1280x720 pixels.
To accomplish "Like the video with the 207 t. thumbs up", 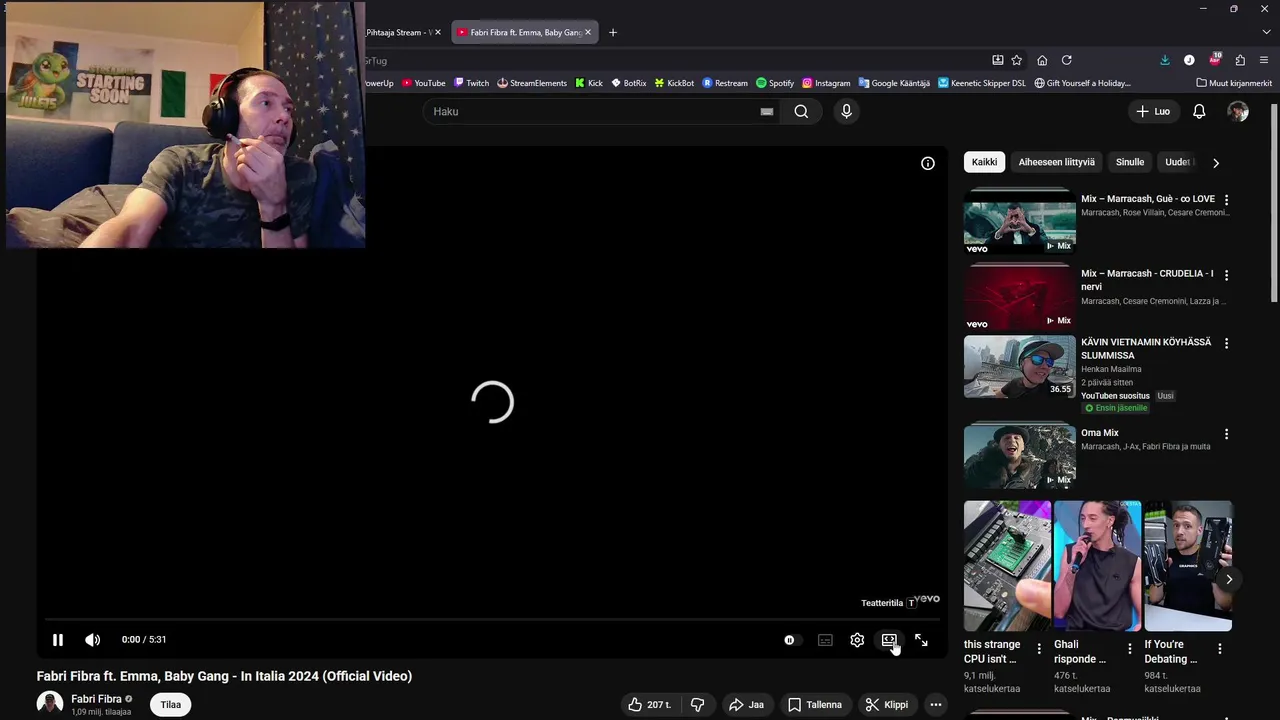I will (x=648, y=705).
